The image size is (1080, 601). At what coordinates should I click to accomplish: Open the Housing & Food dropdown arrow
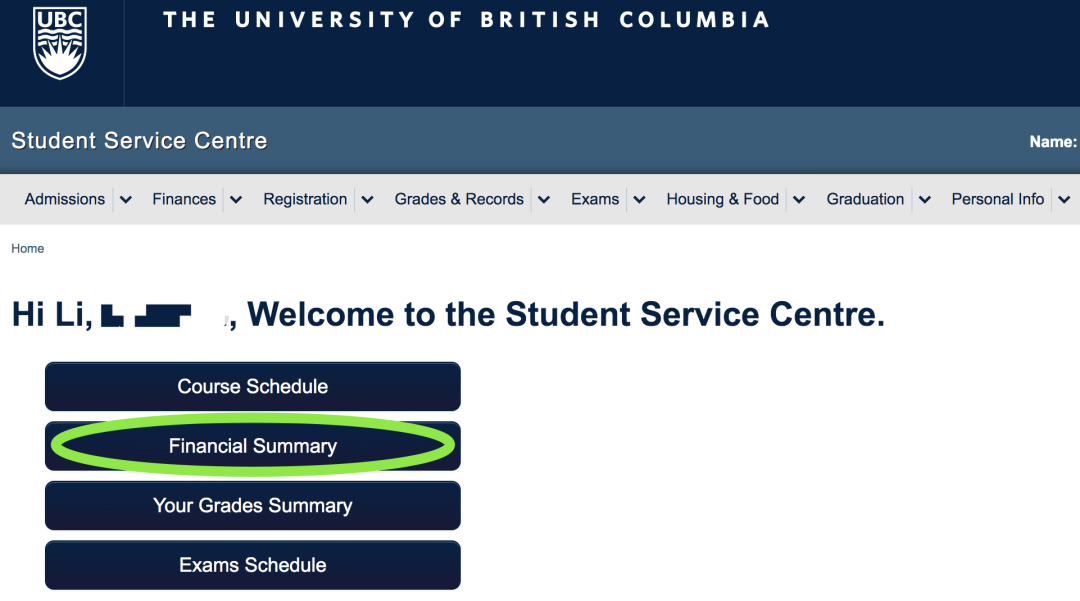click(x=799, y=200)
